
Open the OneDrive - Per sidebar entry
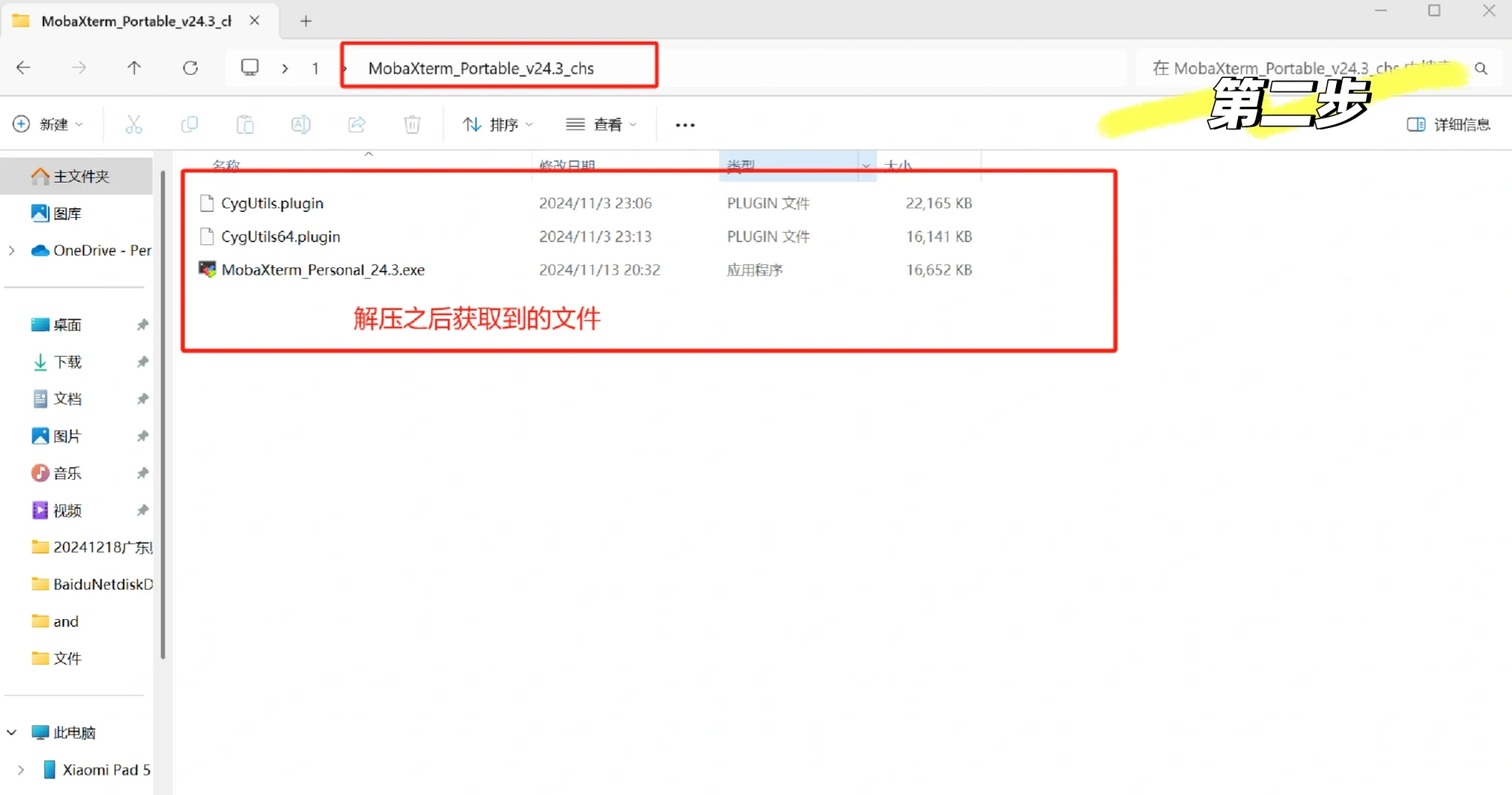tap(99, 250)
